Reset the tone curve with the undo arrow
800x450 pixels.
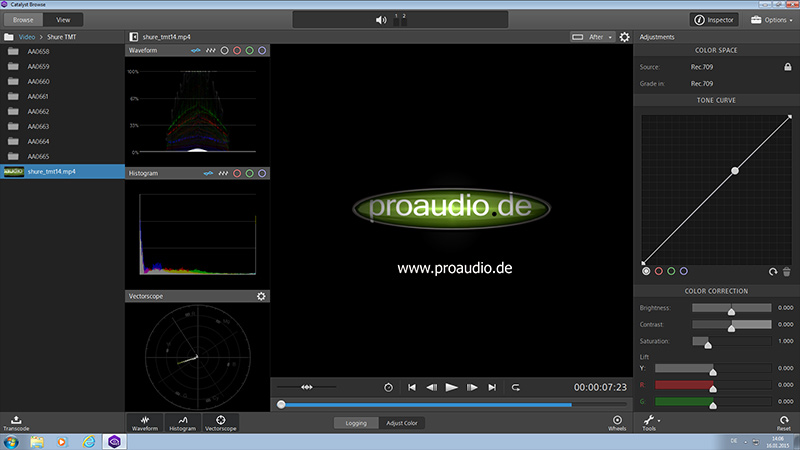point(773,271)
